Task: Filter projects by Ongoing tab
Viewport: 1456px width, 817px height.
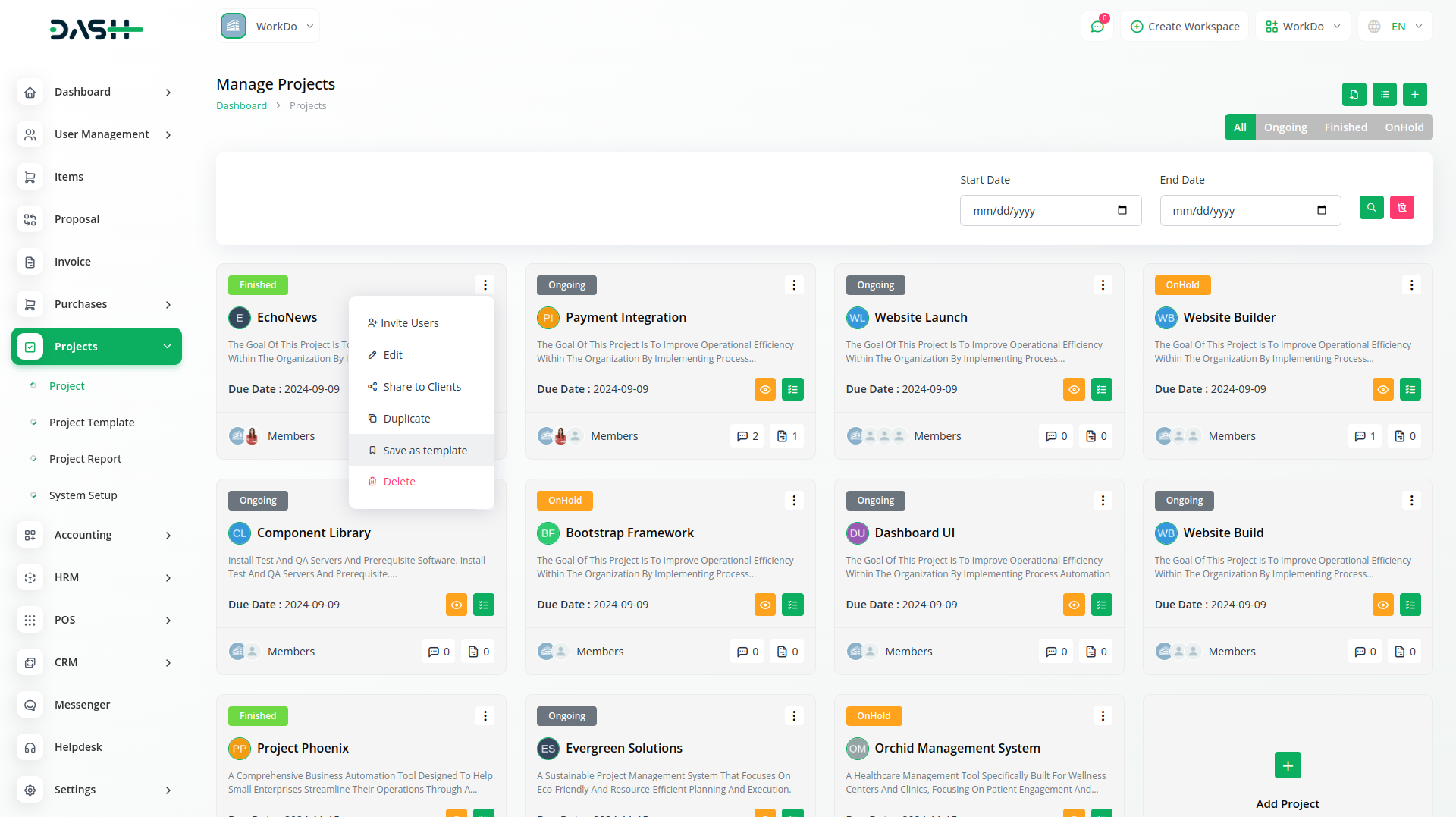Action: point(1285,127)
